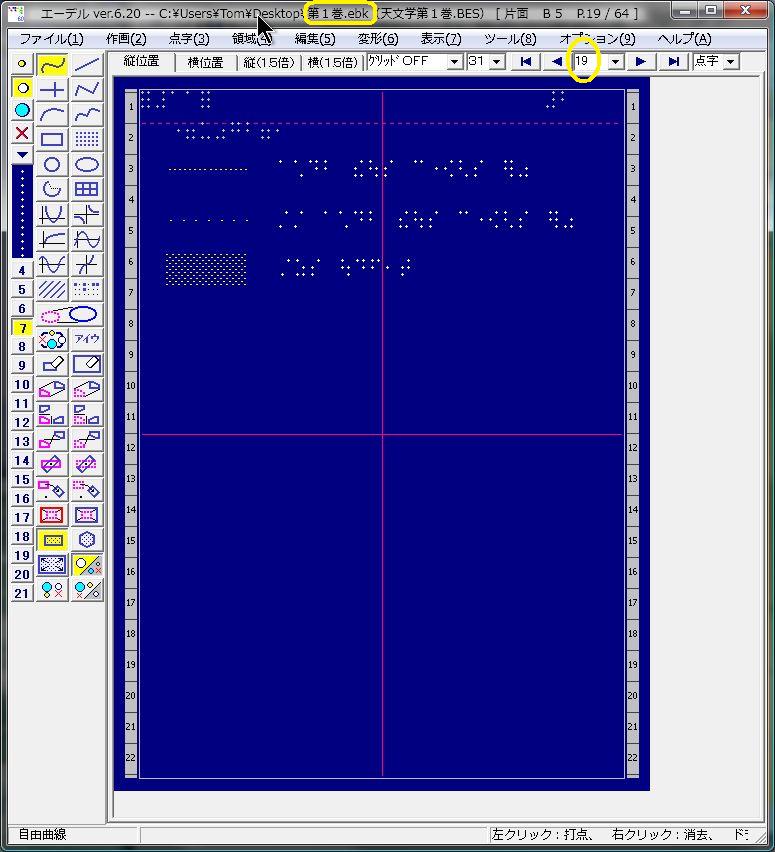Select the freehand curve drawing tool
Viewport: 775px width, 852px height.
click(x=52, y=65)
